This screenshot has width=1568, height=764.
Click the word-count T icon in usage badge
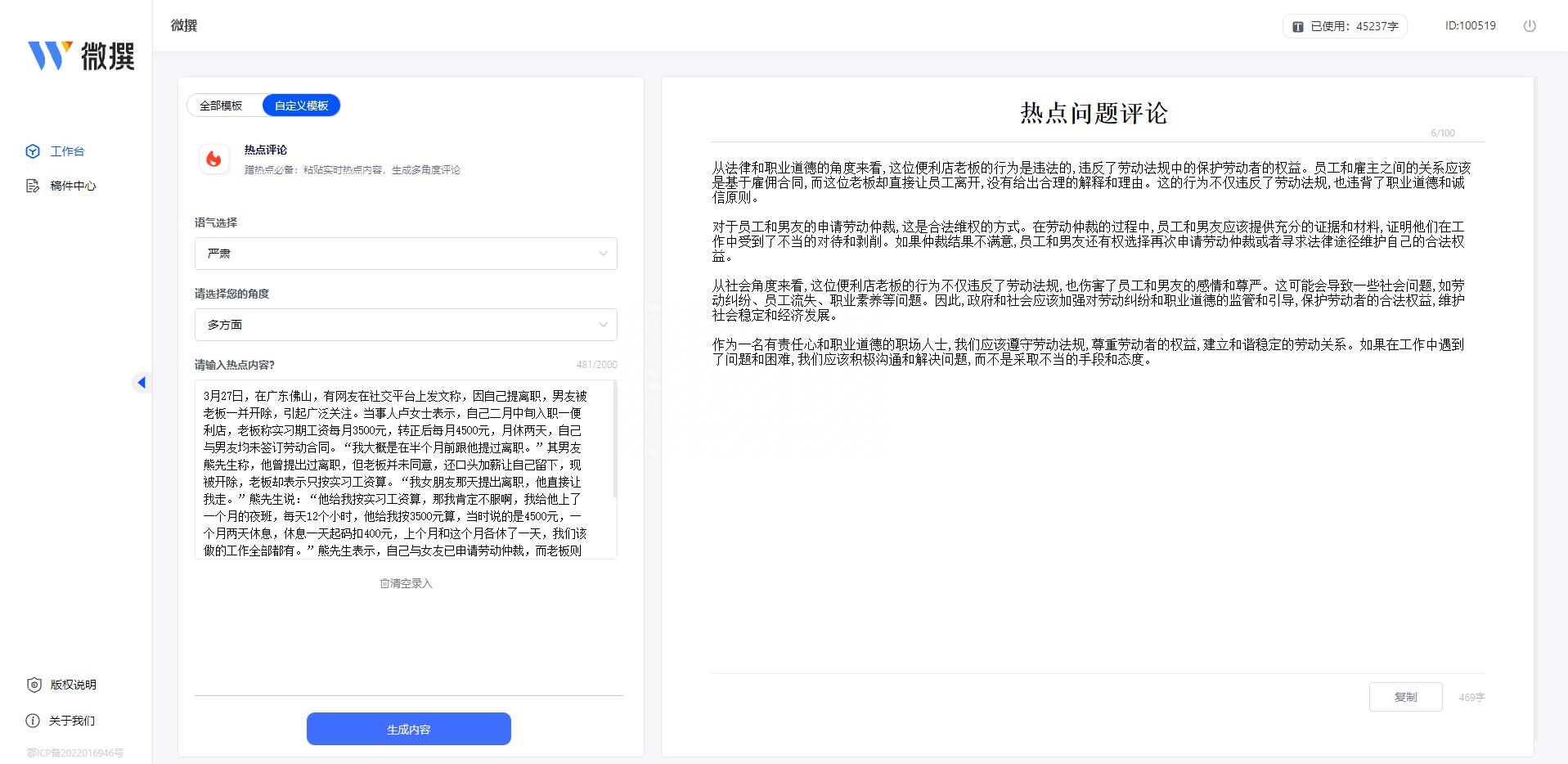click(x=1297, y=25)
